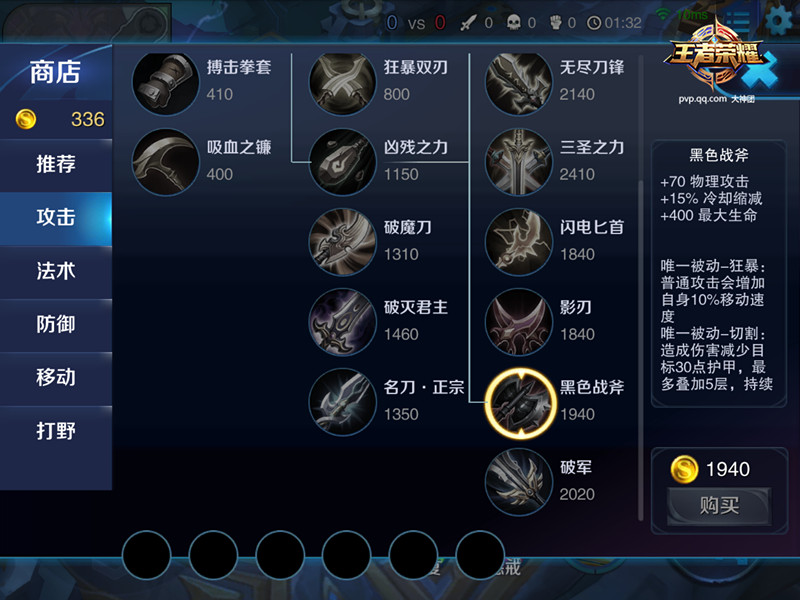
Task: Select the 破魔刀 item icon
Action: pos(342,242)
